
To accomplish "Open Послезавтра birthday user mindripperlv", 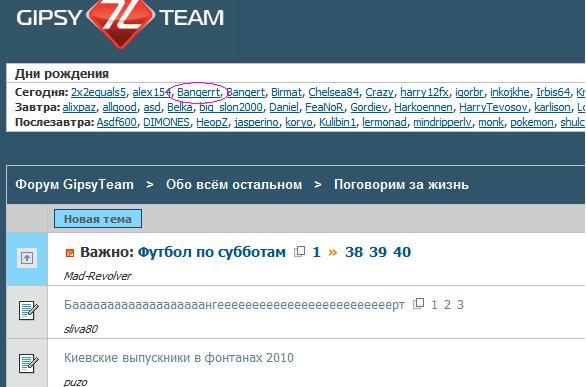I will (442, 123).
